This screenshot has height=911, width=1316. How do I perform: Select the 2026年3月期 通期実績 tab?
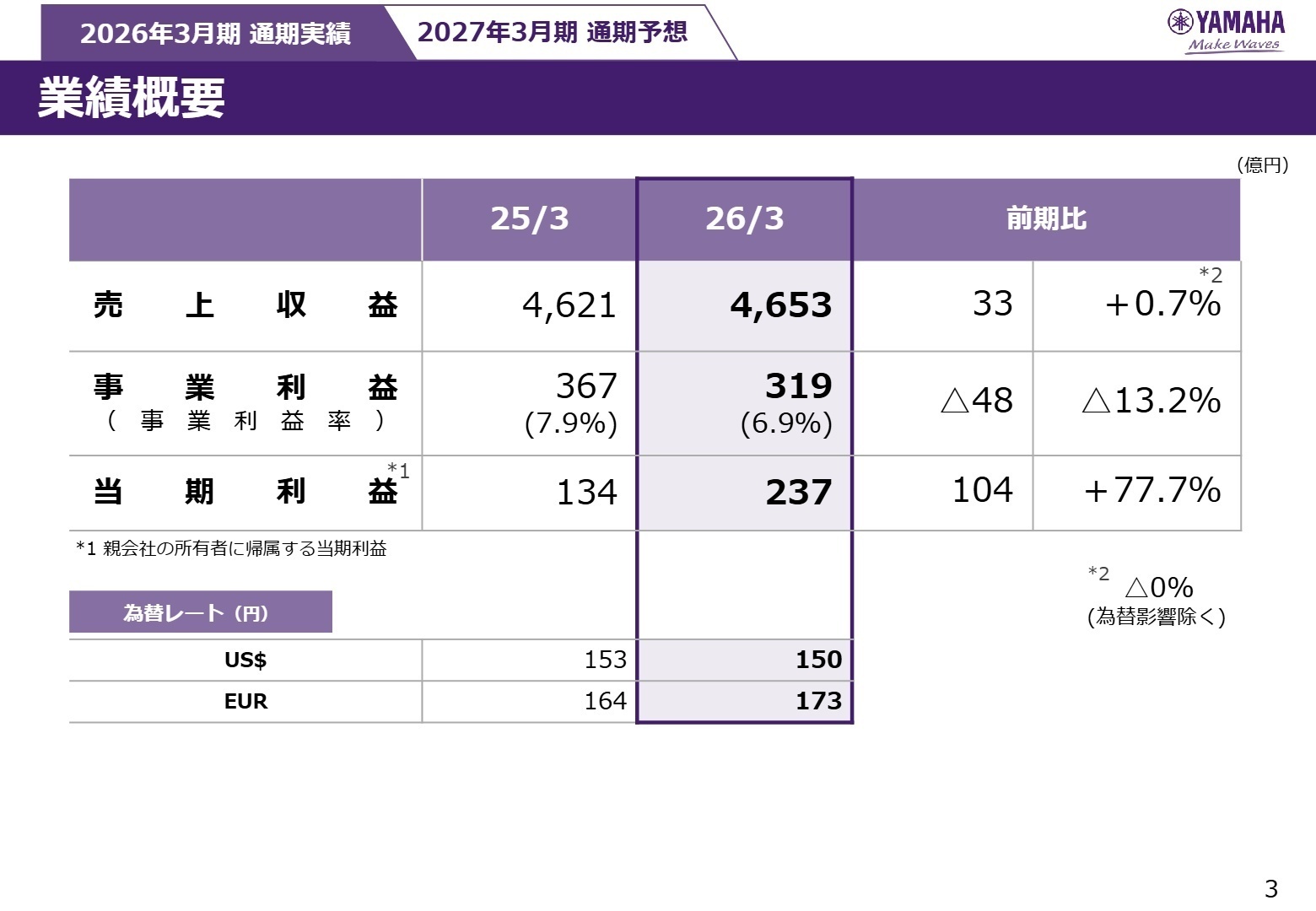[215, 34]
